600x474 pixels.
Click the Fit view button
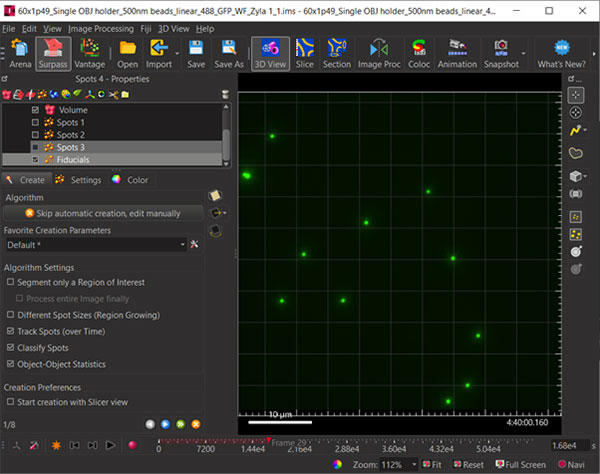tap(432, 465)
